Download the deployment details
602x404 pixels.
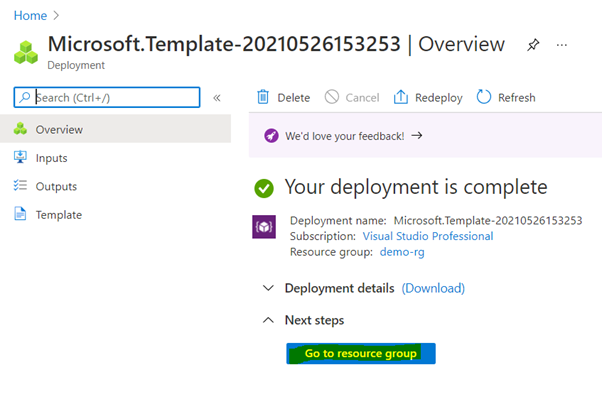click(x=433, y=288)
